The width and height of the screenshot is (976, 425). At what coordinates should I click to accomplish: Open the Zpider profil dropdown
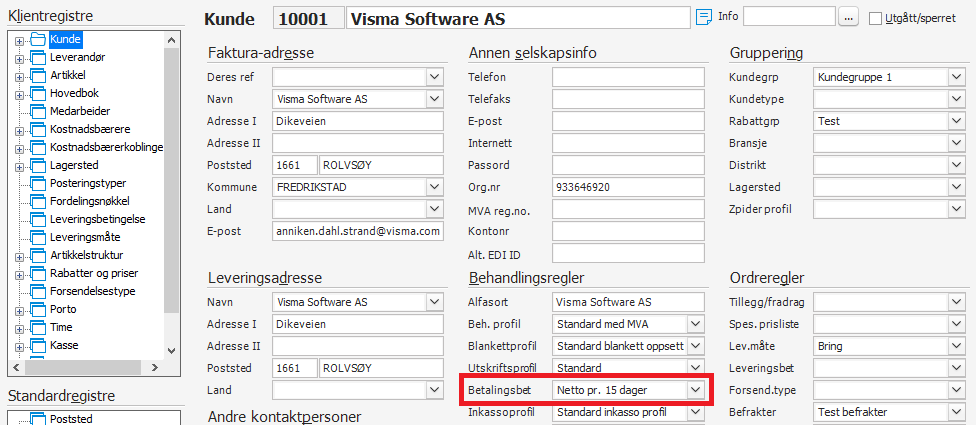click(956, 208)
